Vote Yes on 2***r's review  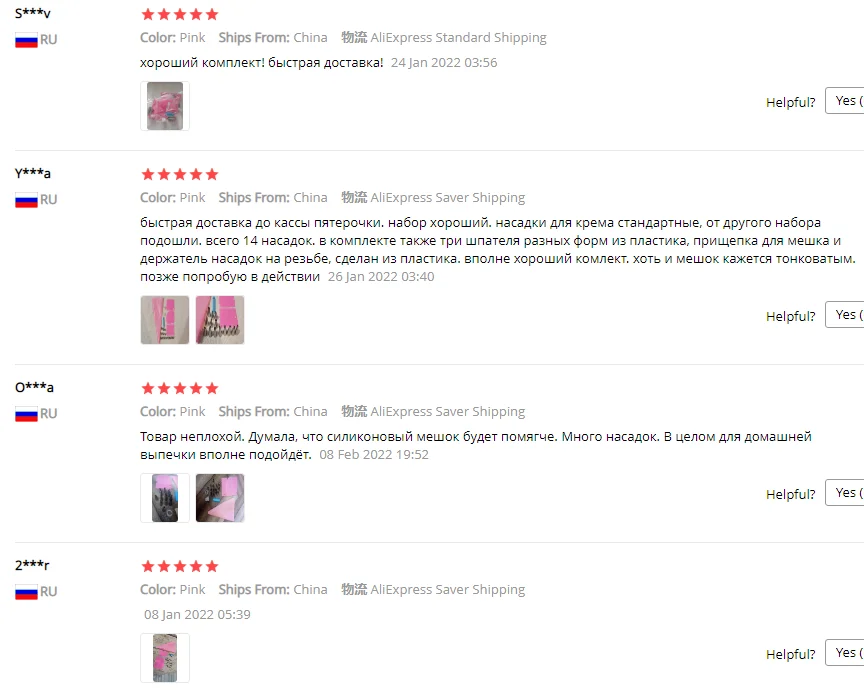pos(845,652)
